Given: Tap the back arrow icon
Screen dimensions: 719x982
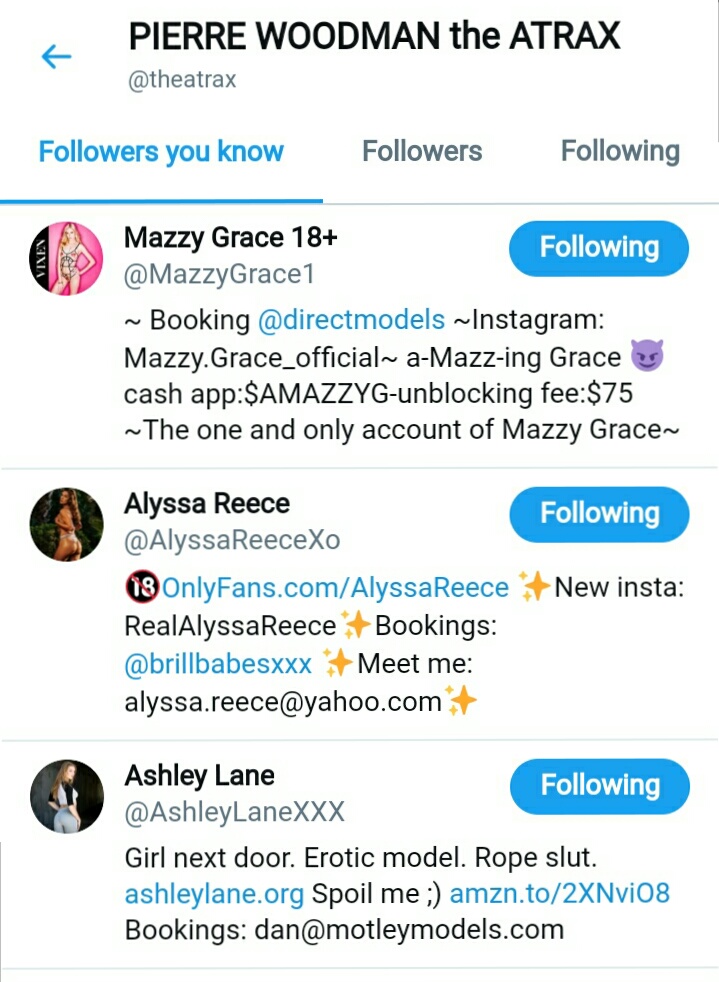Looking at the screenshot, I should (56, 57).
